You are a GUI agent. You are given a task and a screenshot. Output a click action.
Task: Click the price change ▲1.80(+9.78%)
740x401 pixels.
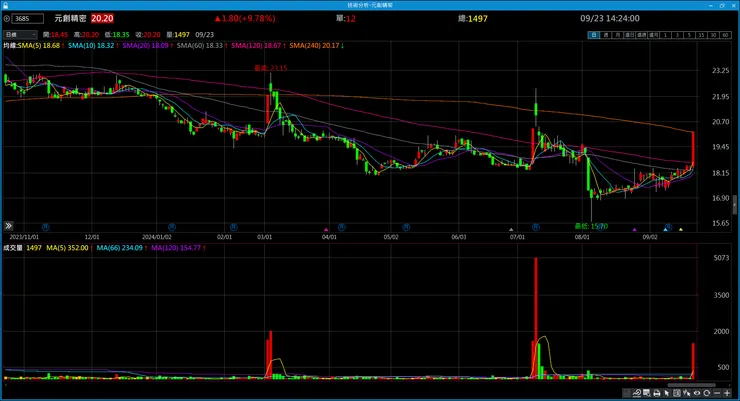coord(245,18)
